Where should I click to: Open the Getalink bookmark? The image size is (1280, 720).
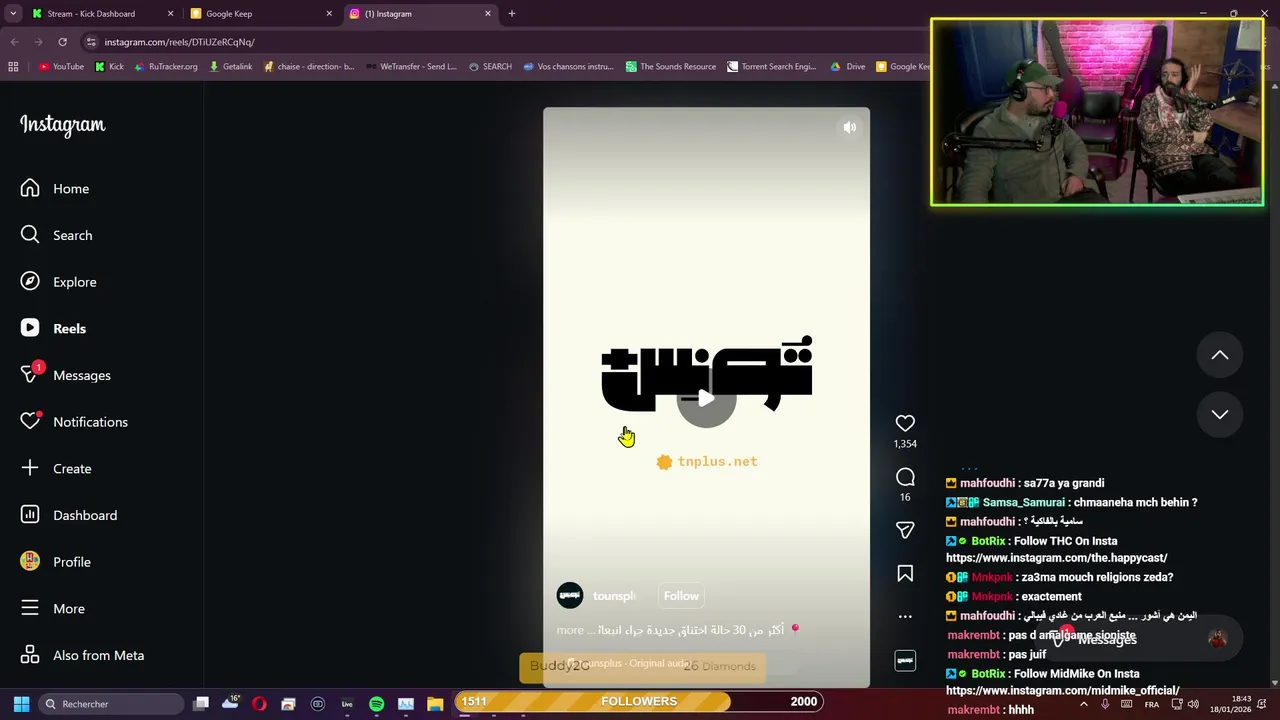[x=230, y=67]
